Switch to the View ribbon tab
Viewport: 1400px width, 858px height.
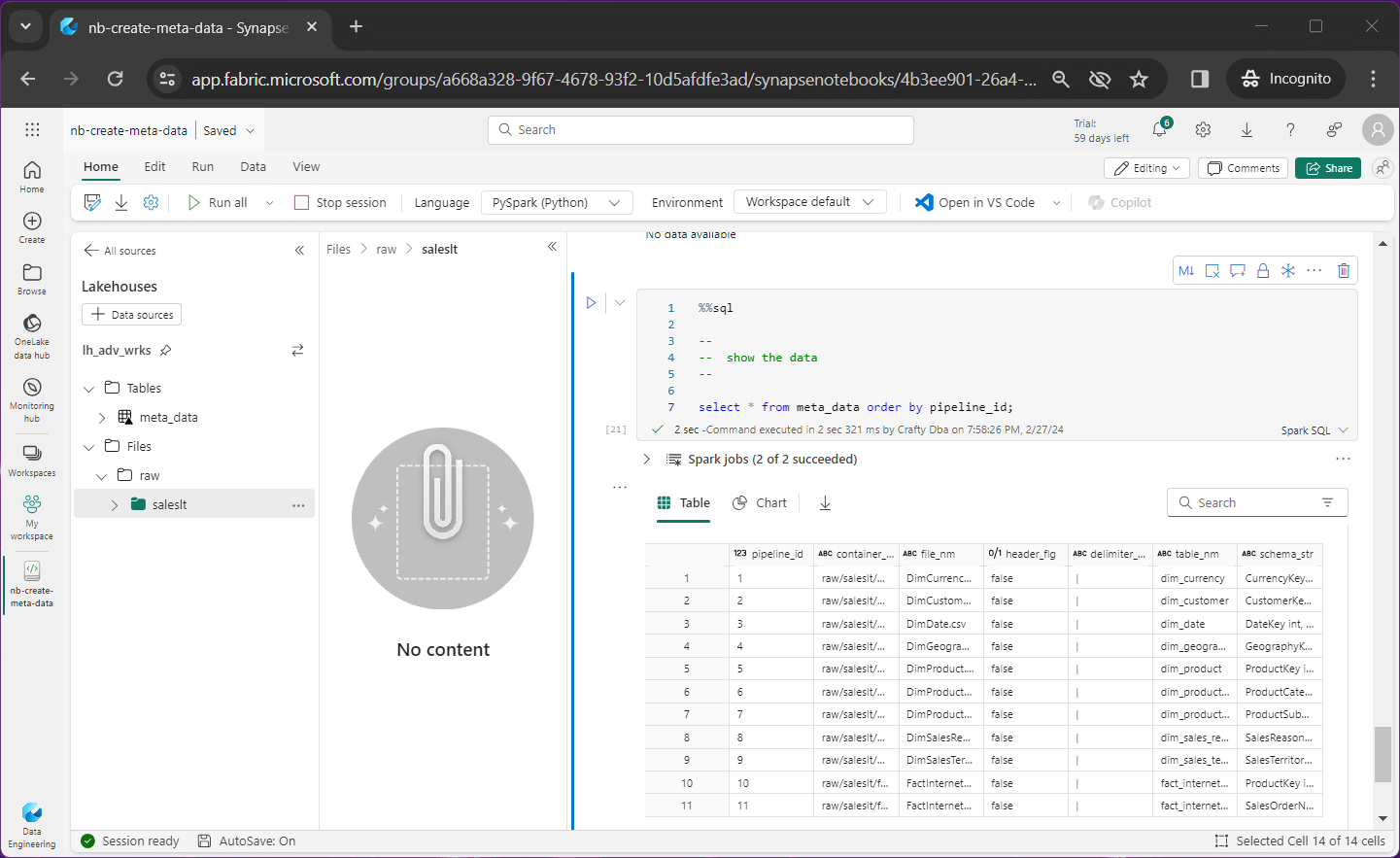coord(306,167)
